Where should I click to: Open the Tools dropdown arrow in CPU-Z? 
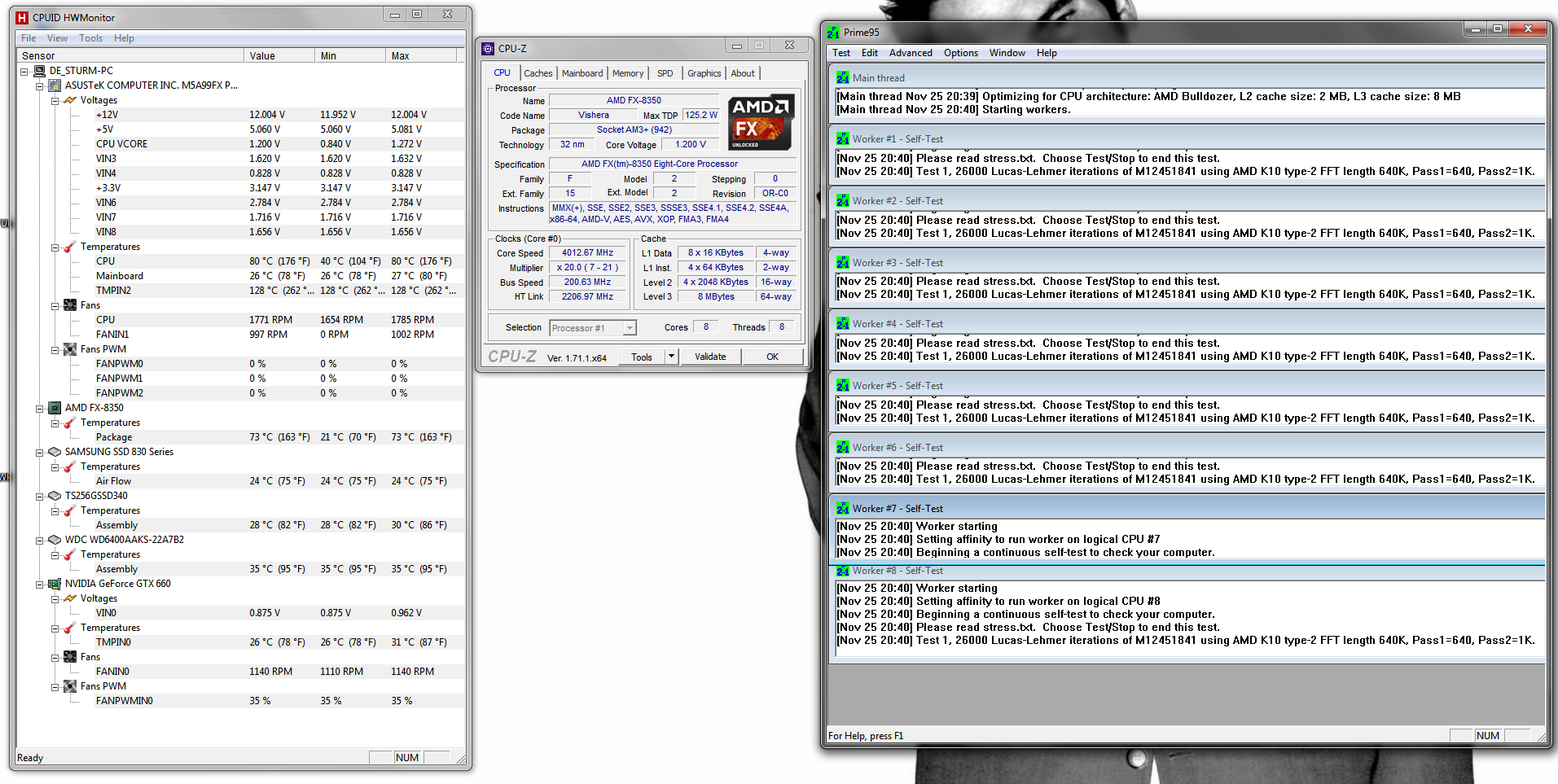point(672,357)
